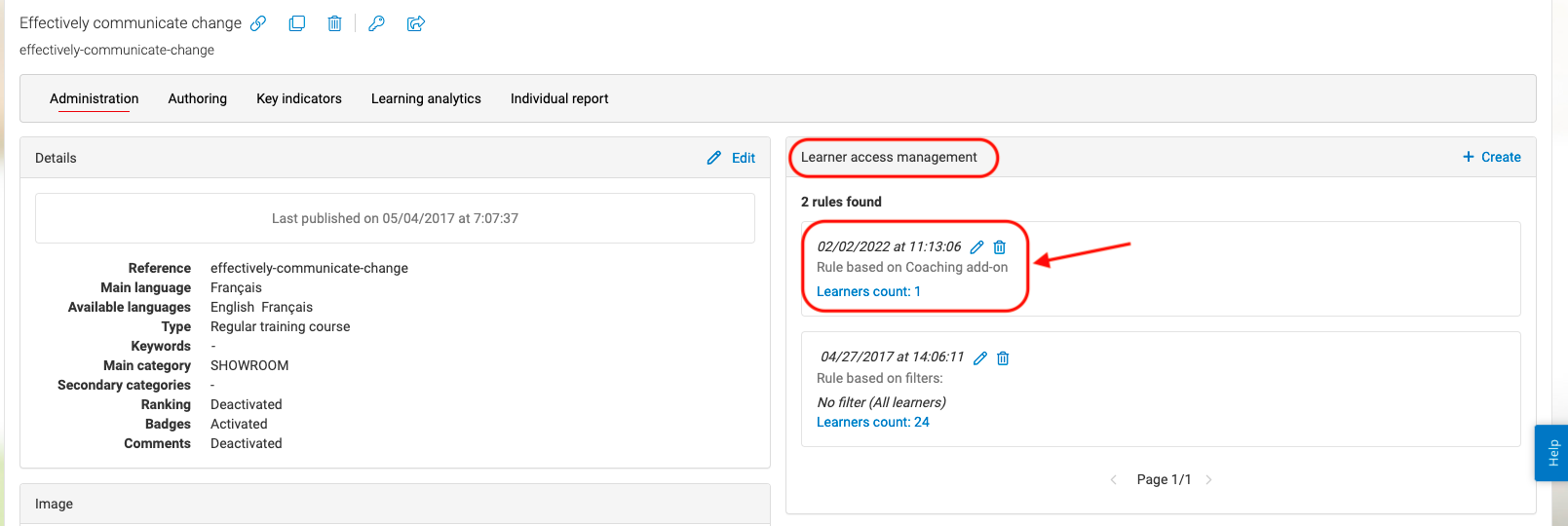
Task: Open the Learning analytics tab
Action: (x=426, y=98)
